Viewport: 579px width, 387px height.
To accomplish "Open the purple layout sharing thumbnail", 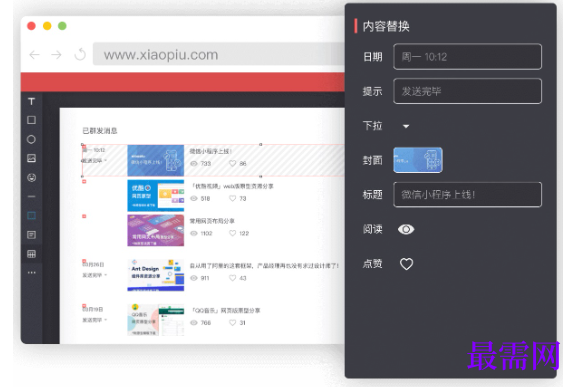I will coord(155,230).
